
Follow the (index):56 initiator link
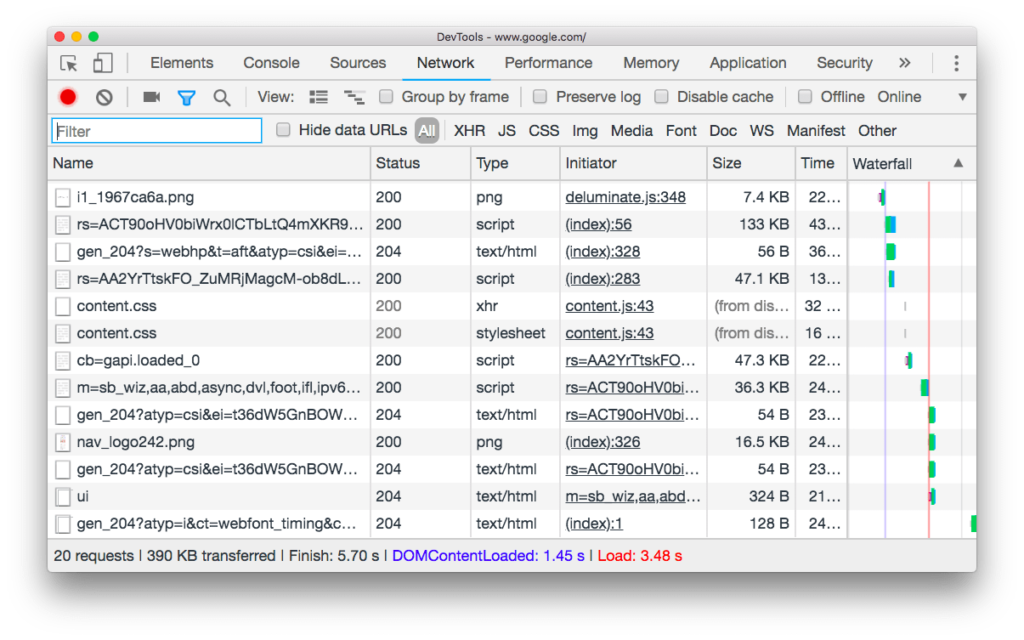coord(599,225)
